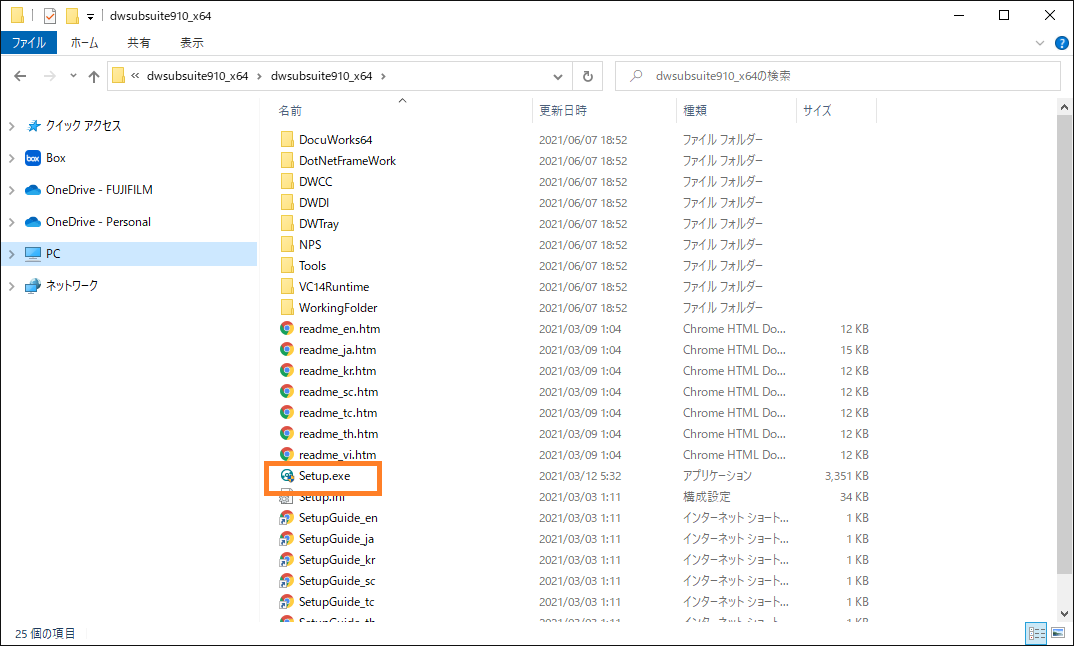Expand the Box tree node
The image size is (1074, 646).
[12, 158]
